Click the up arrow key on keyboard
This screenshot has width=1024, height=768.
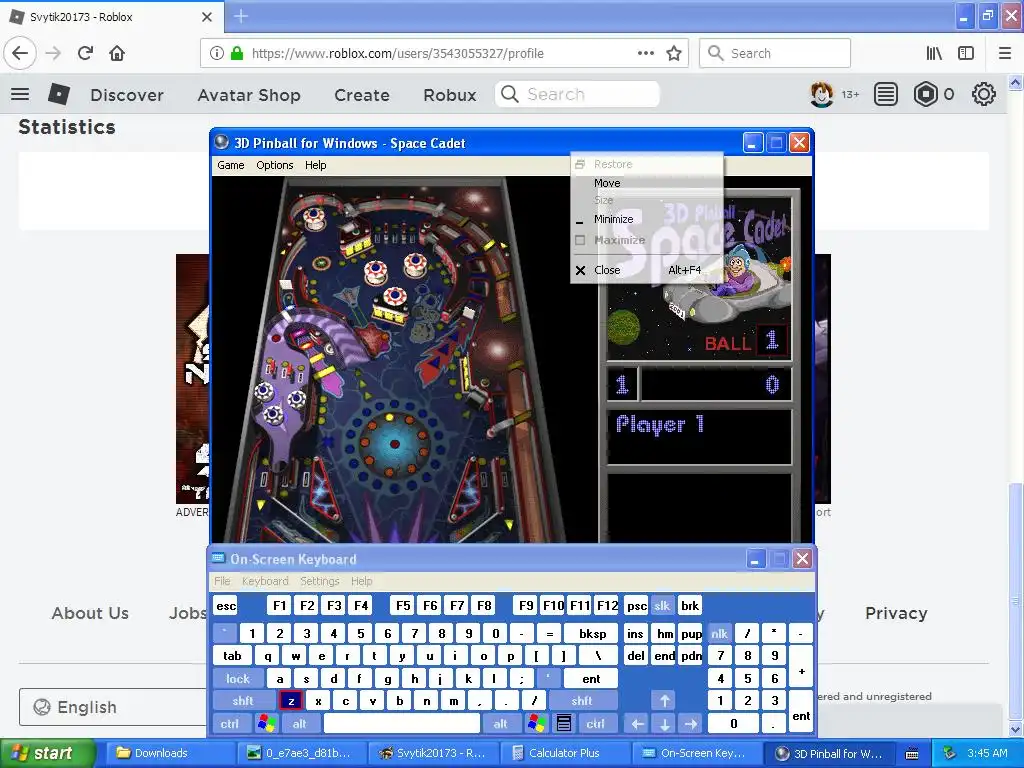point(664,701)
